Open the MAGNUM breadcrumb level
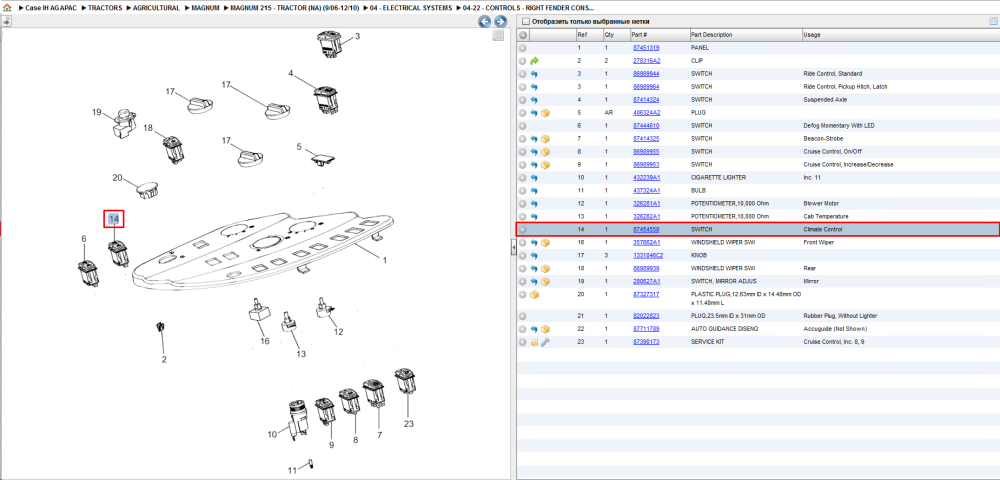This screenshot has height=480, width=1000. tap(205, 8)
